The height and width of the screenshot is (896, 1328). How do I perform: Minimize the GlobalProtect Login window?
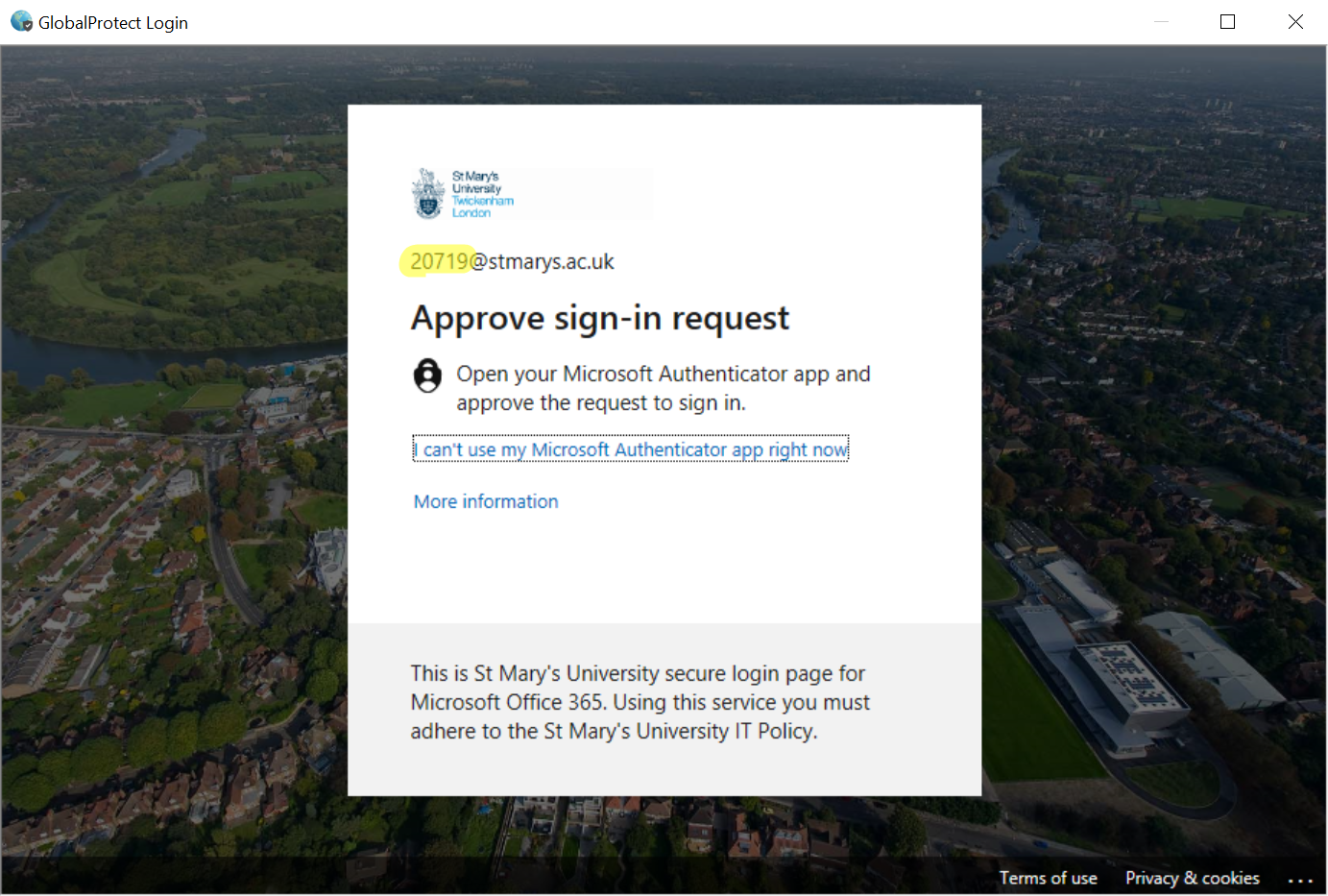(x=1161, y=21)
